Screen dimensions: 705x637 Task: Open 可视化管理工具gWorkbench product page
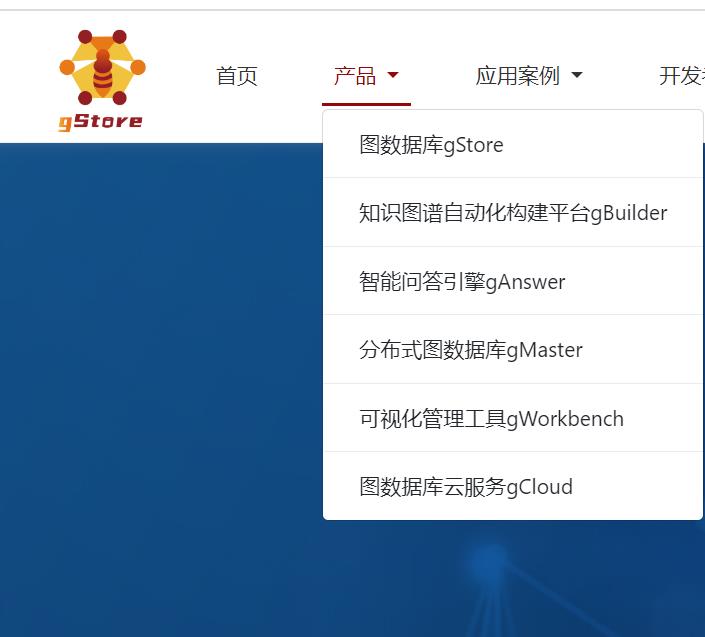click(513, 419)
